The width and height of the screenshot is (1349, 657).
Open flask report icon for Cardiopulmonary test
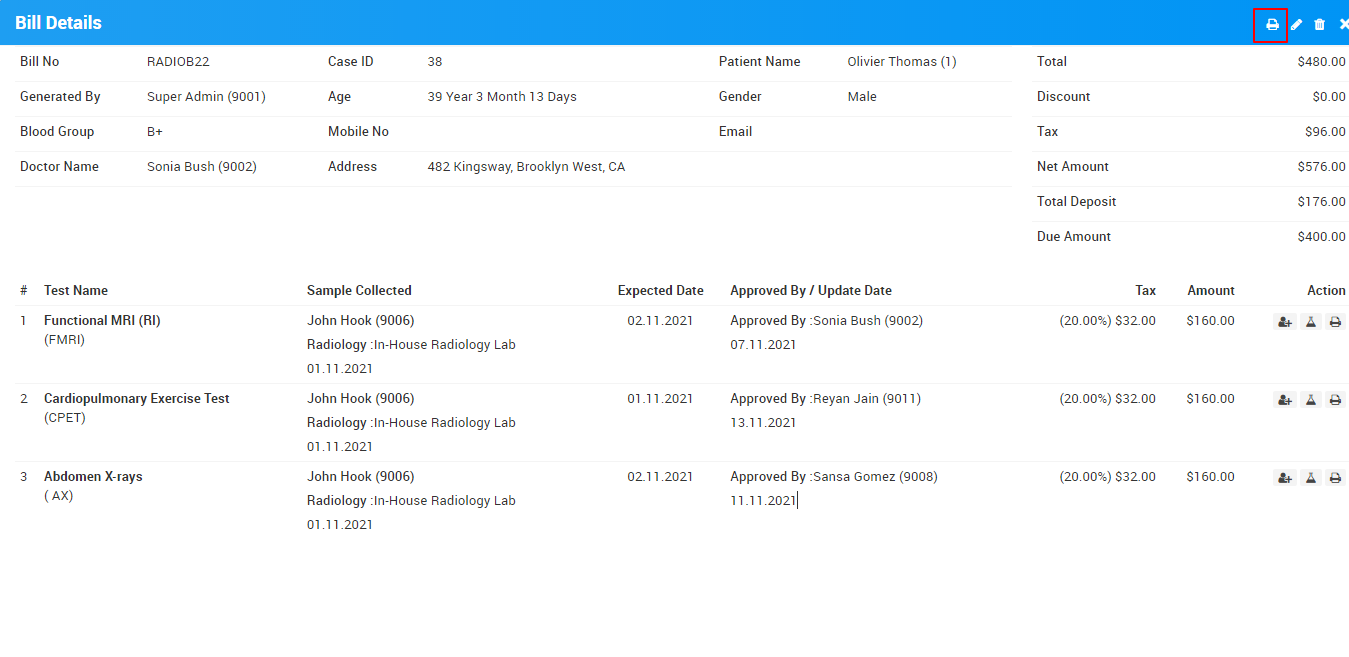[x=1310, y=400]
